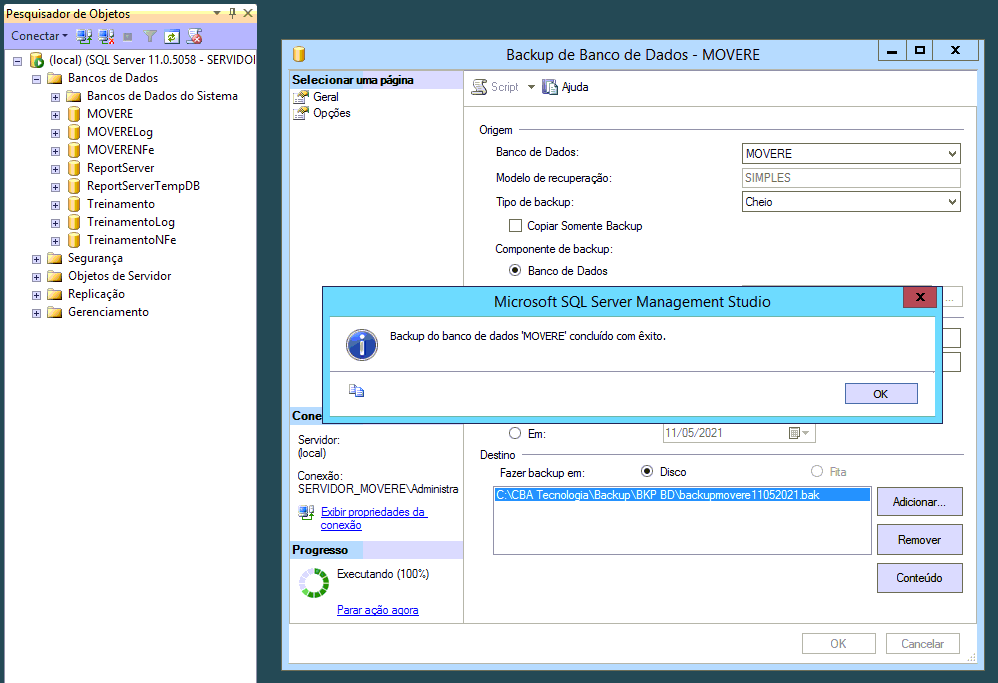Select the Opções page

click(x=332, y=113)
